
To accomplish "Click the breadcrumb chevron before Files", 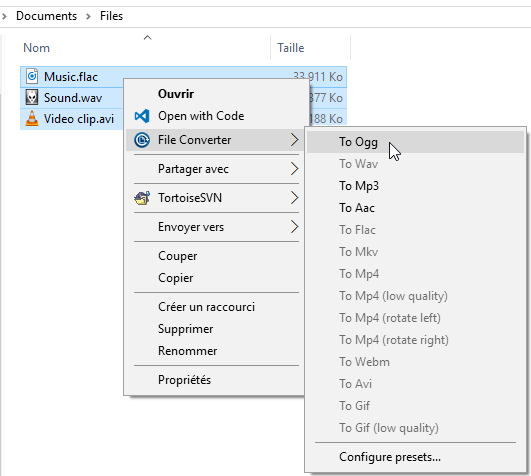I will click(88, 16).
